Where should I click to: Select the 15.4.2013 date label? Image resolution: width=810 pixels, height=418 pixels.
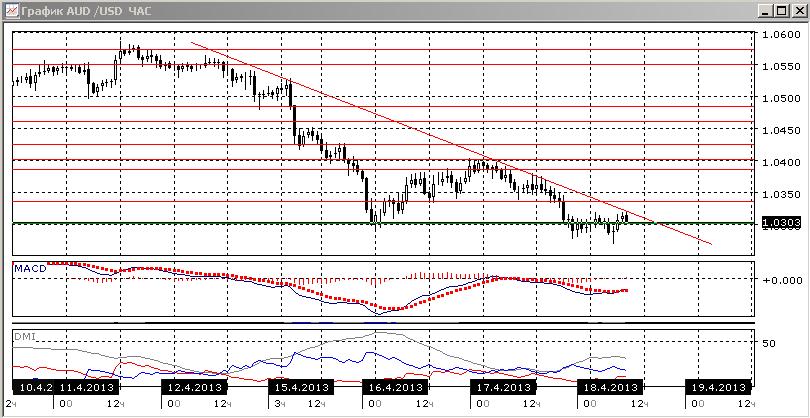click(x=302, y=387)
